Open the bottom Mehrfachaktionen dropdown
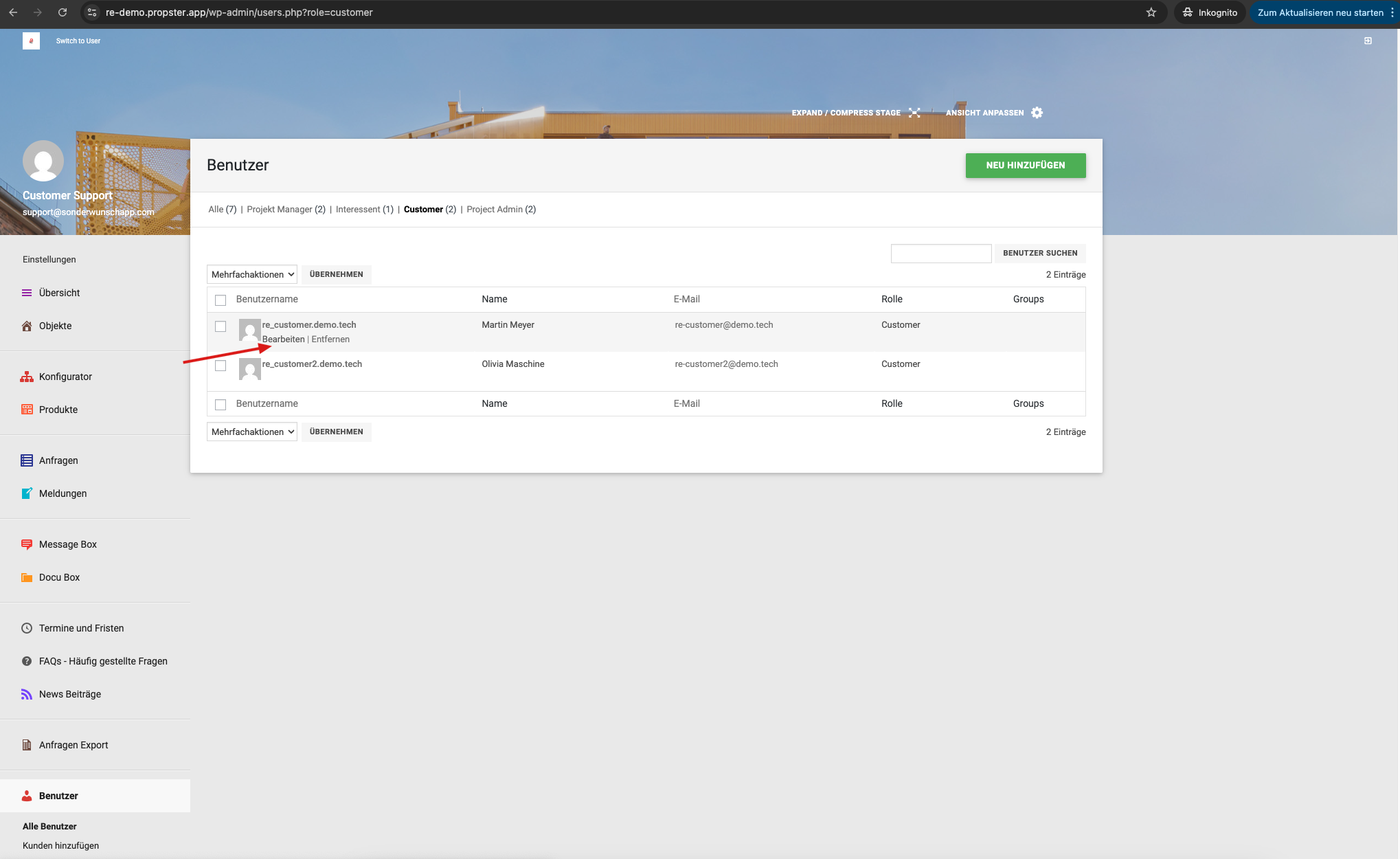This screenshot has height=859, width=1400. pyautogui.click(x=252, y=432)
